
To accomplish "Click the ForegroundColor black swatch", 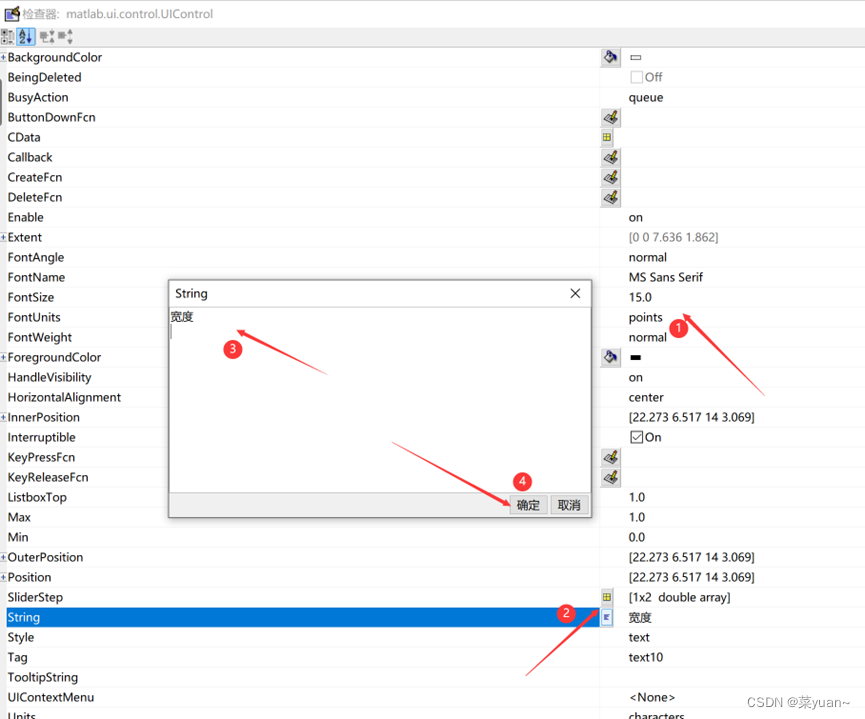I will pos(636,358).
